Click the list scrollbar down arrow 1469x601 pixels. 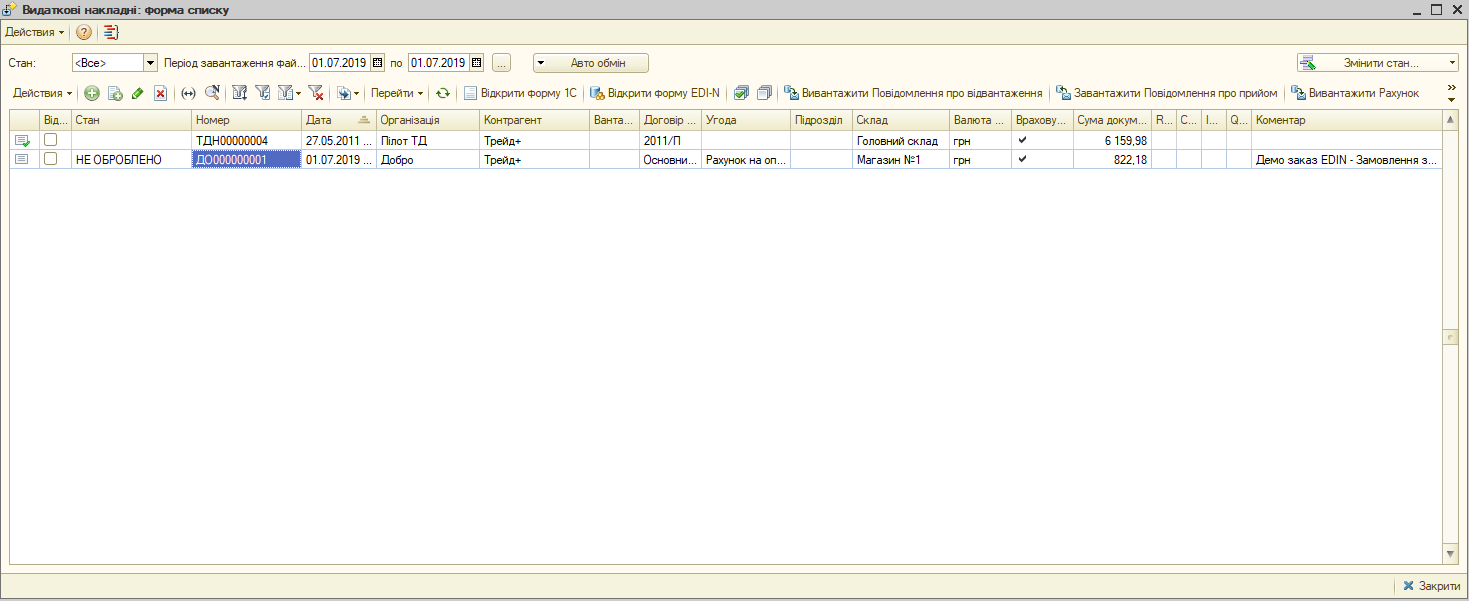tap(1451, 553)
